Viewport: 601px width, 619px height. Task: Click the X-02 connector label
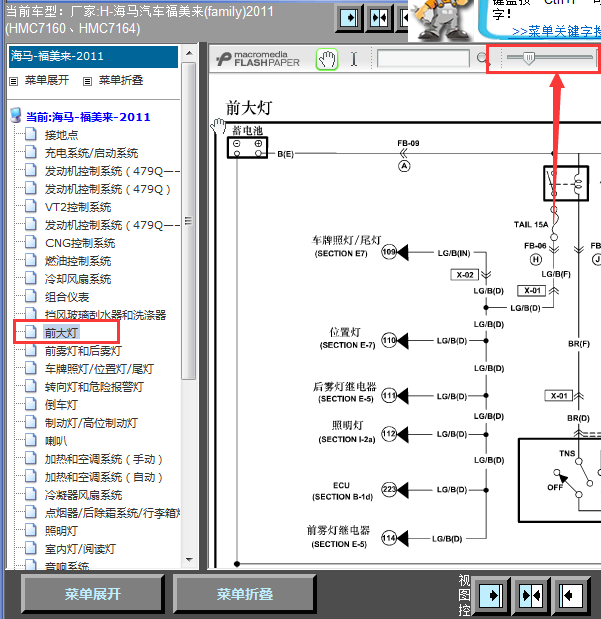click(465, 275)
